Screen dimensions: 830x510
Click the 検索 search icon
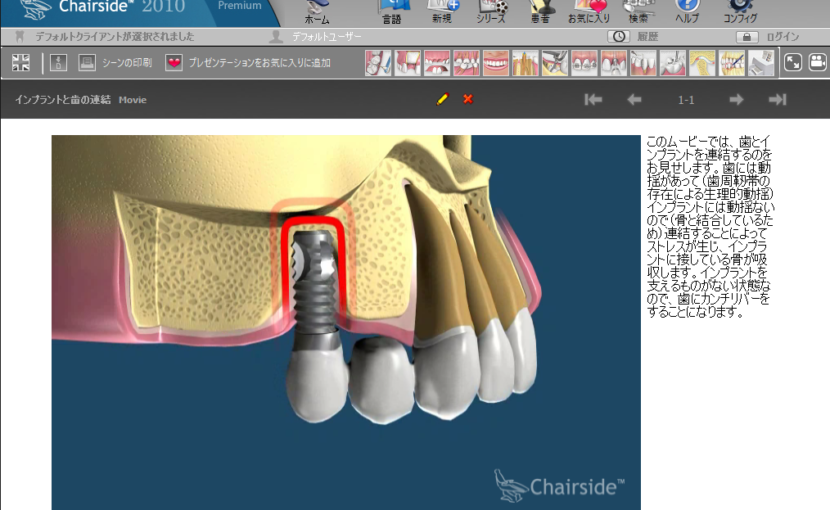click(x=640, y=11)
